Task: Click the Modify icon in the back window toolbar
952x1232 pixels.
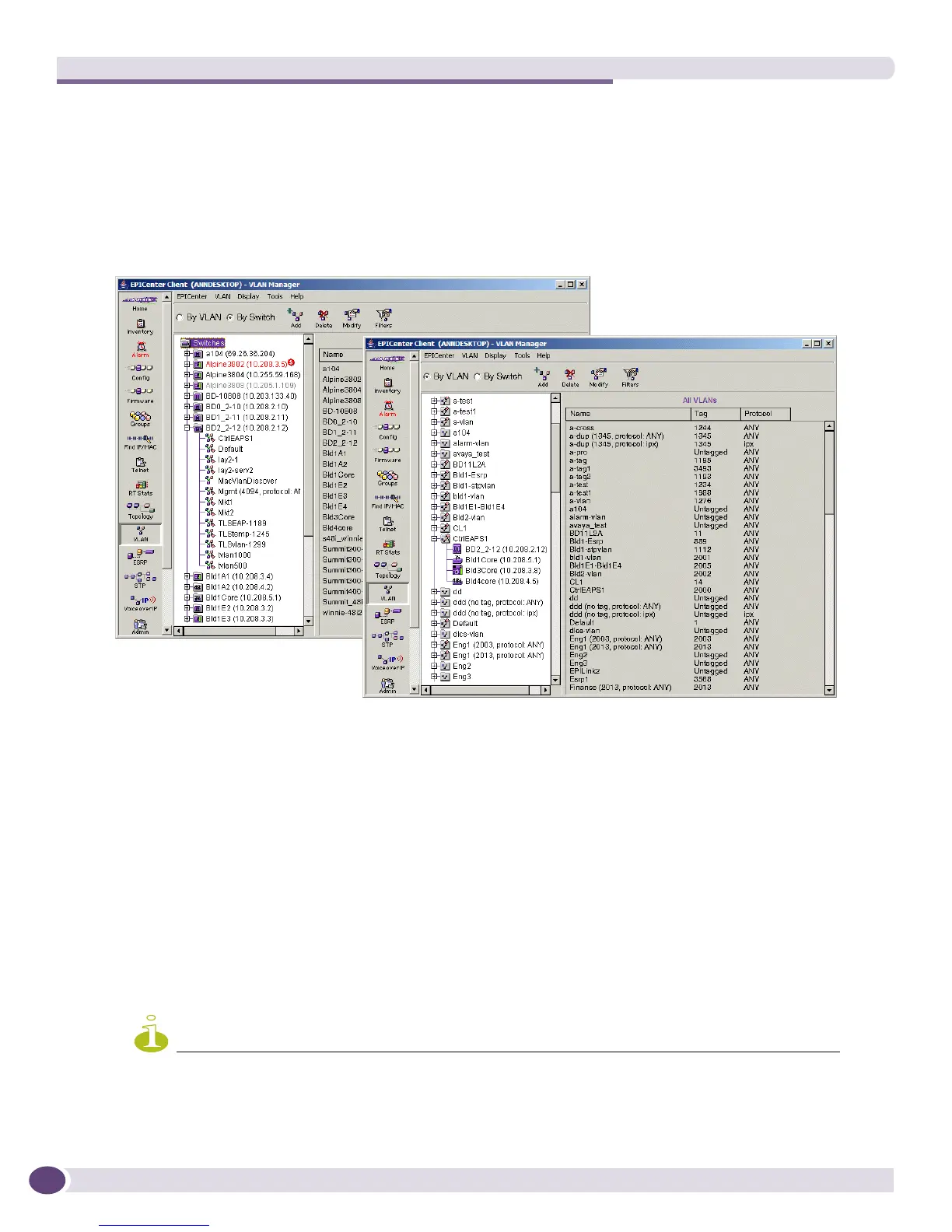Action: pos(352,318)
